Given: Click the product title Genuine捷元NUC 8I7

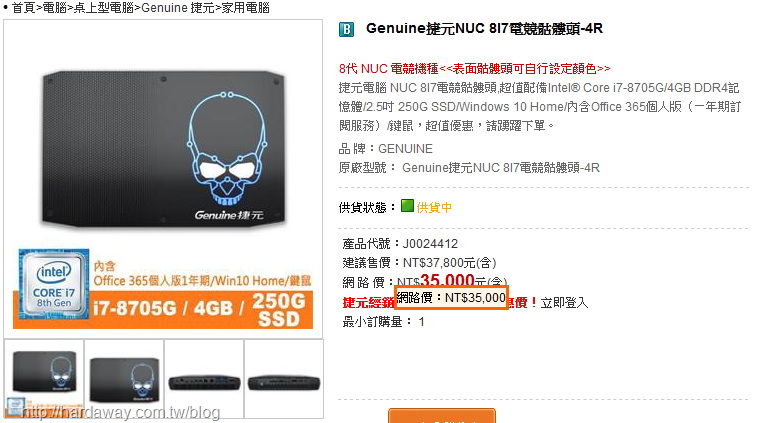Looking at the screenshot, I should click(484, 29).
